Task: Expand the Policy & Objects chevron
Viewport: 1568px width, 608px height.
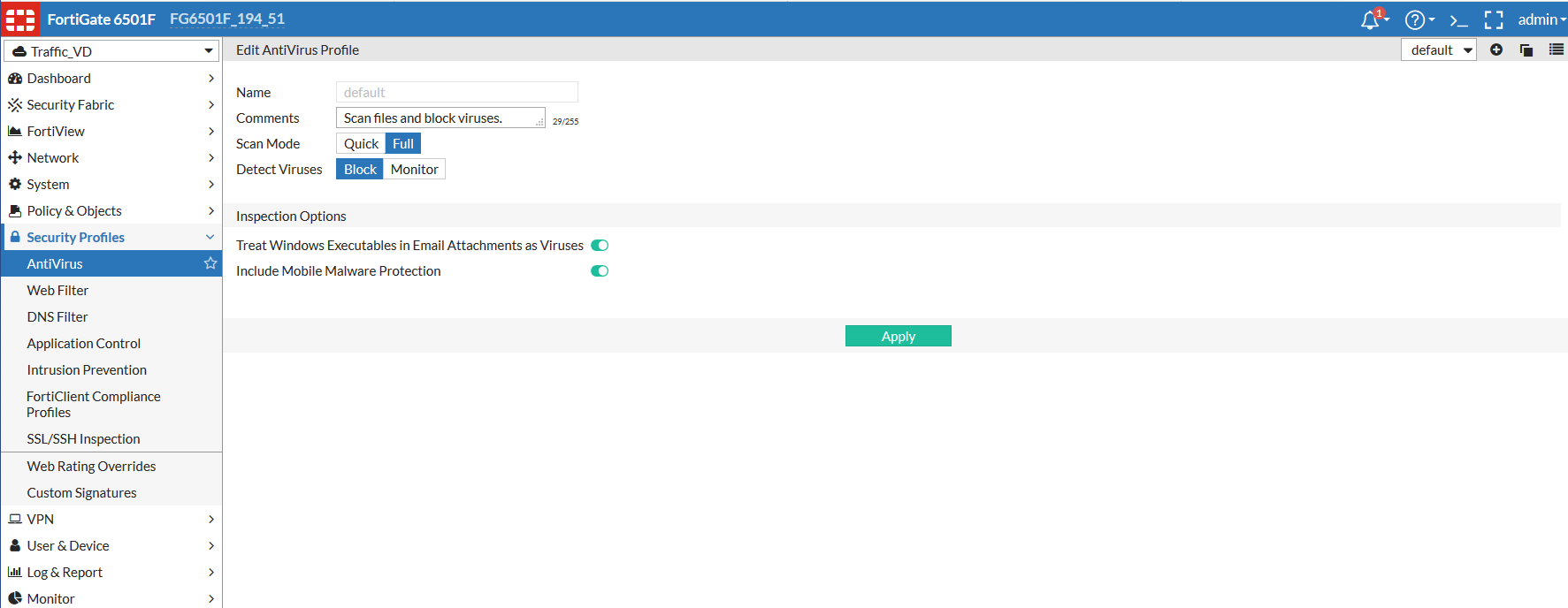Action: 210,210
